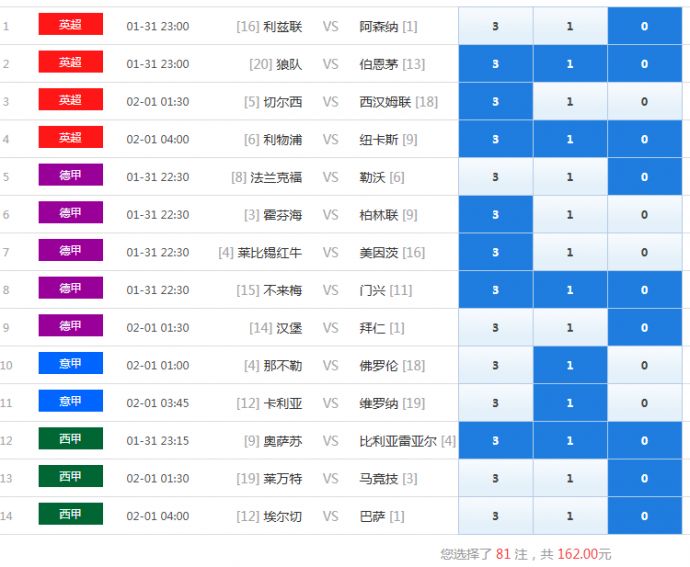
Task: Toggle the 0 option for 利兹联 vs 阿森纳
Action: [644, 26]
